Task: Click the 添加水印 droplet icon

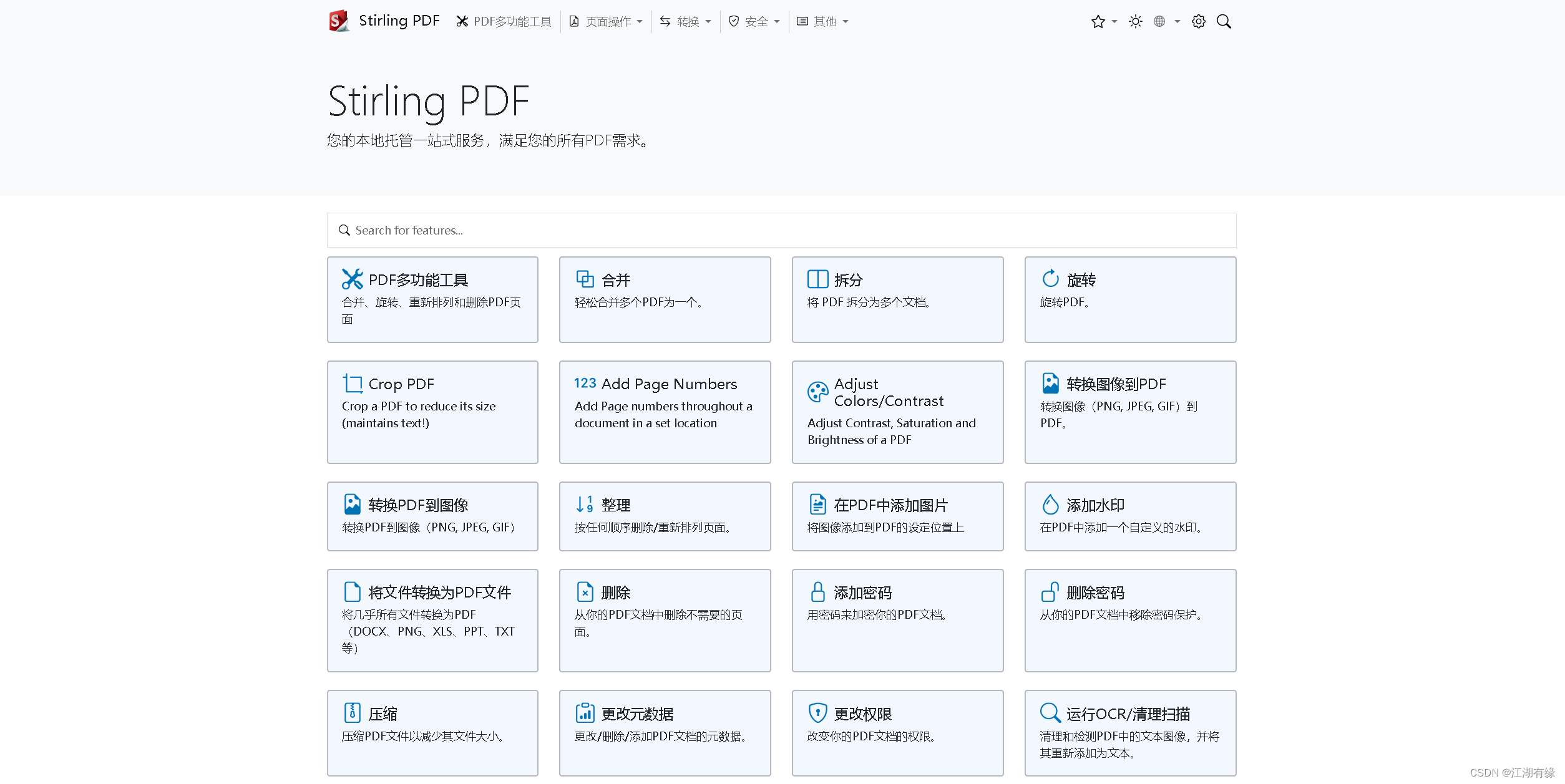Action: coord(1051,504)
